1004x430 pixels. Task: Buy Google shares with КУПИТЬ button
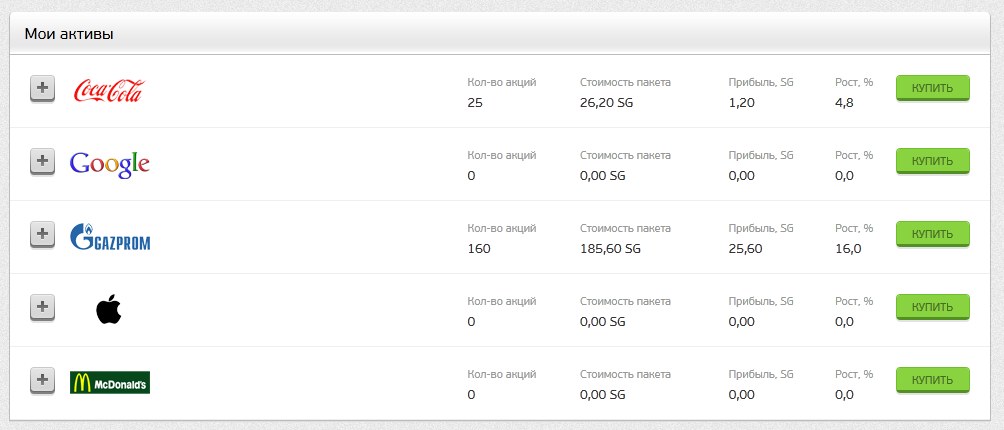click(932, 161)
